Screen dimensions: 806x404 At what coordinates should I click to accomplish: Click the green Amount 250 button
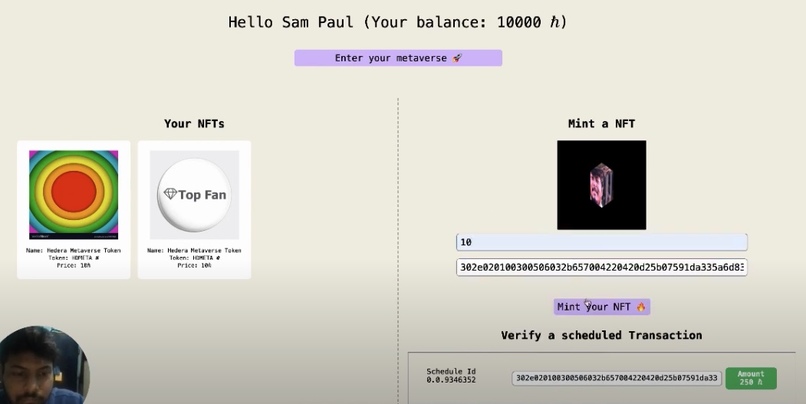pyautogui.click(x=751, y=378)
